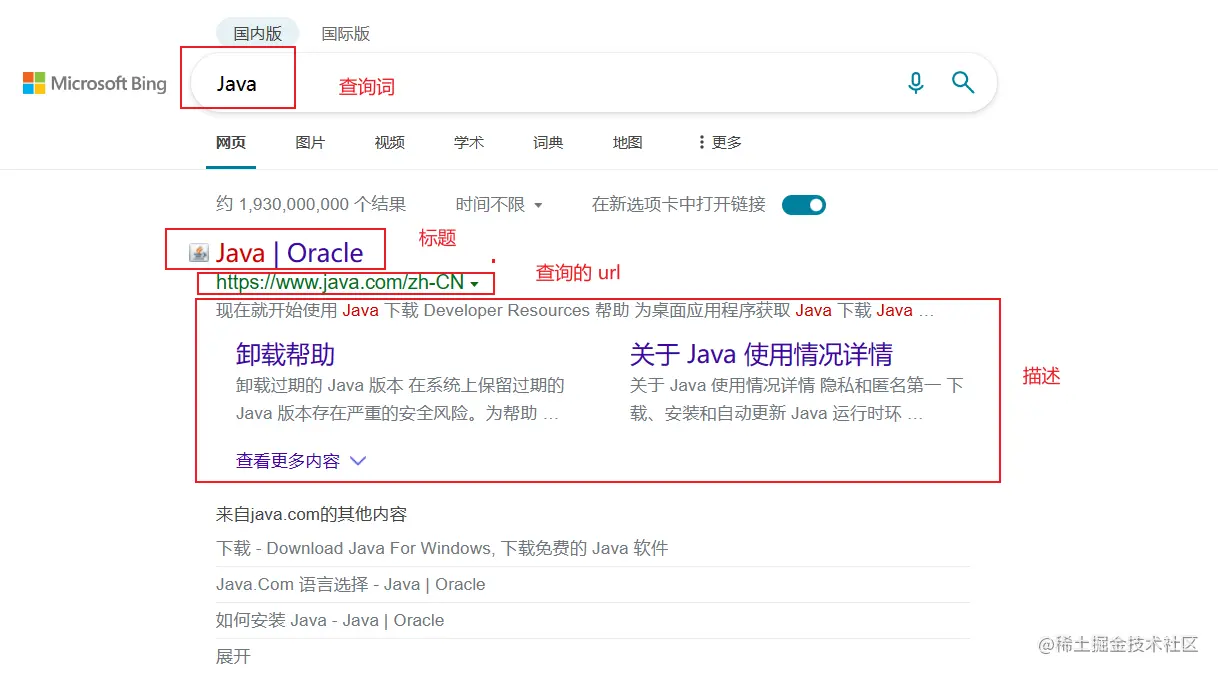The height and width of the screenshot is (674, 1218).
Task: Click the magnifier search icon
Action: coord(963,82)
